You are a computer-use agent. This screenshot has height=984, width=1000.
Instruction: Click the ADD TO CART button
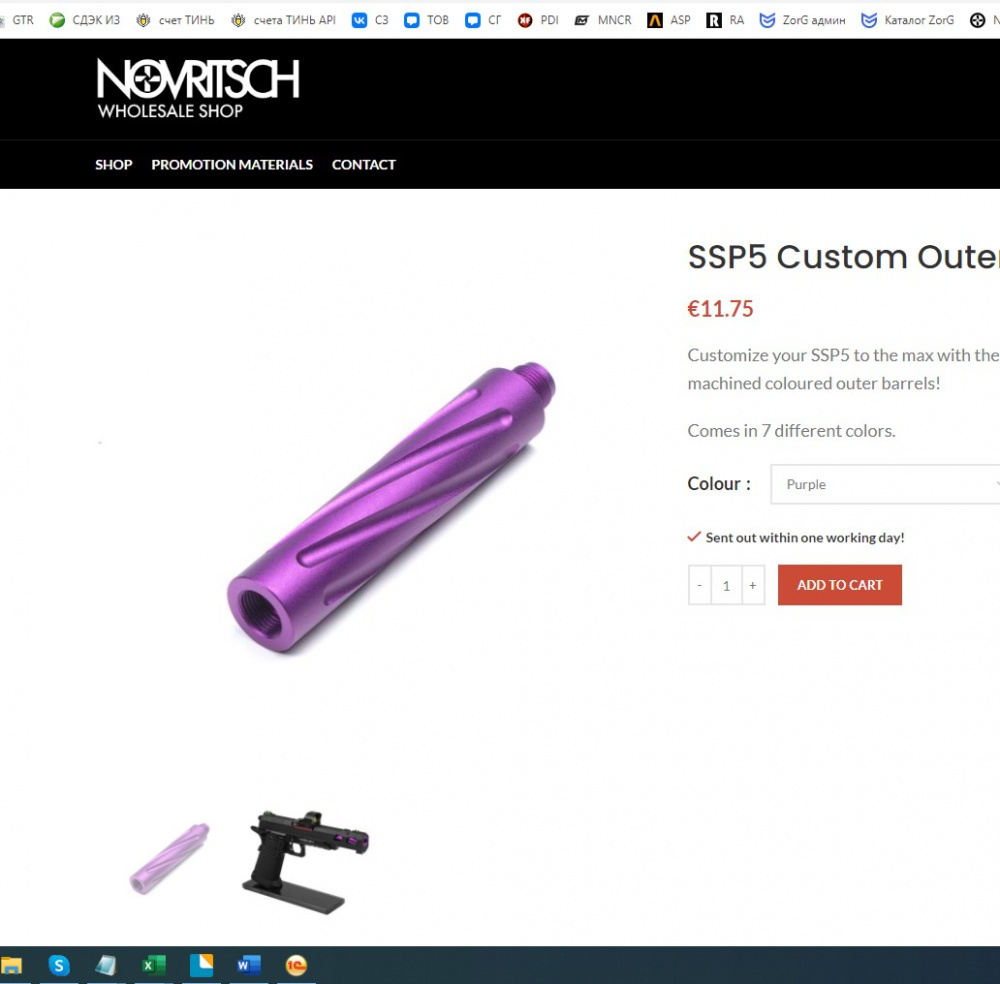pos(839,585)
